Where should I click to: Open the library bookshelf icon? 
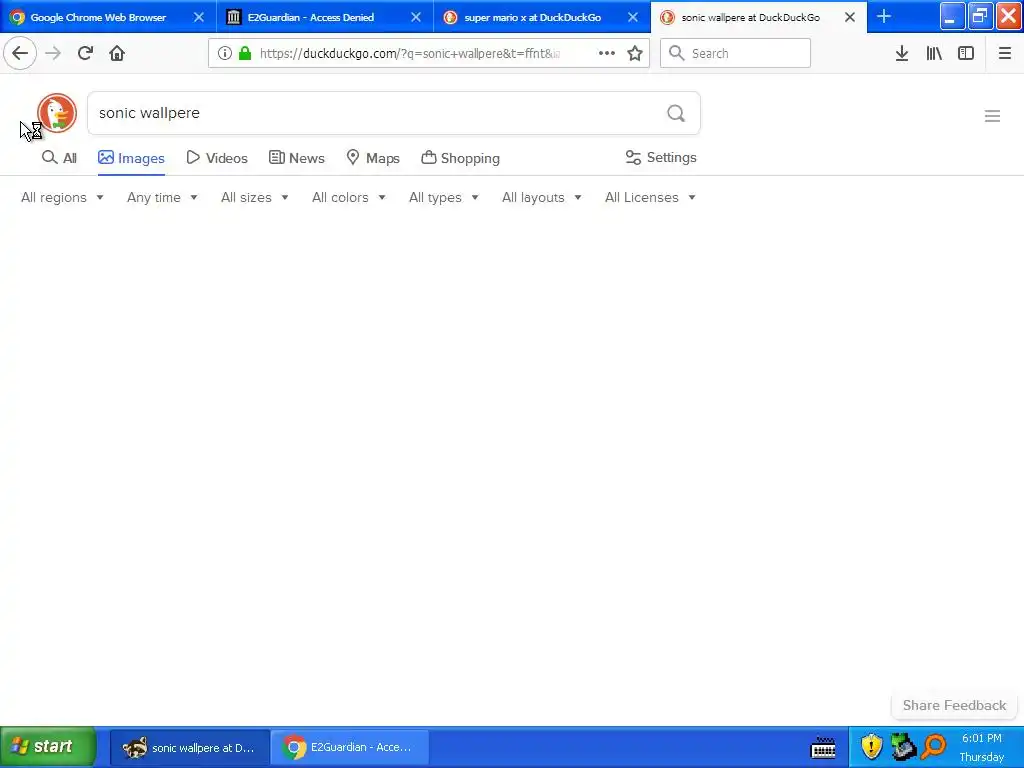click(x=934, y=53)
